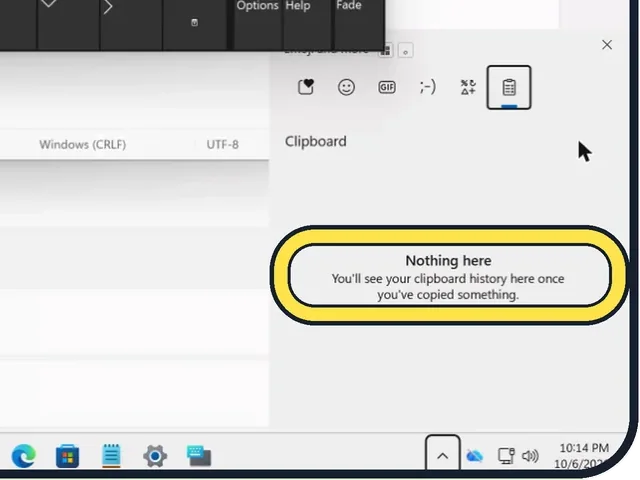
Task: Open the Symbols tab in emoji panel
Action: pos(468,87)
